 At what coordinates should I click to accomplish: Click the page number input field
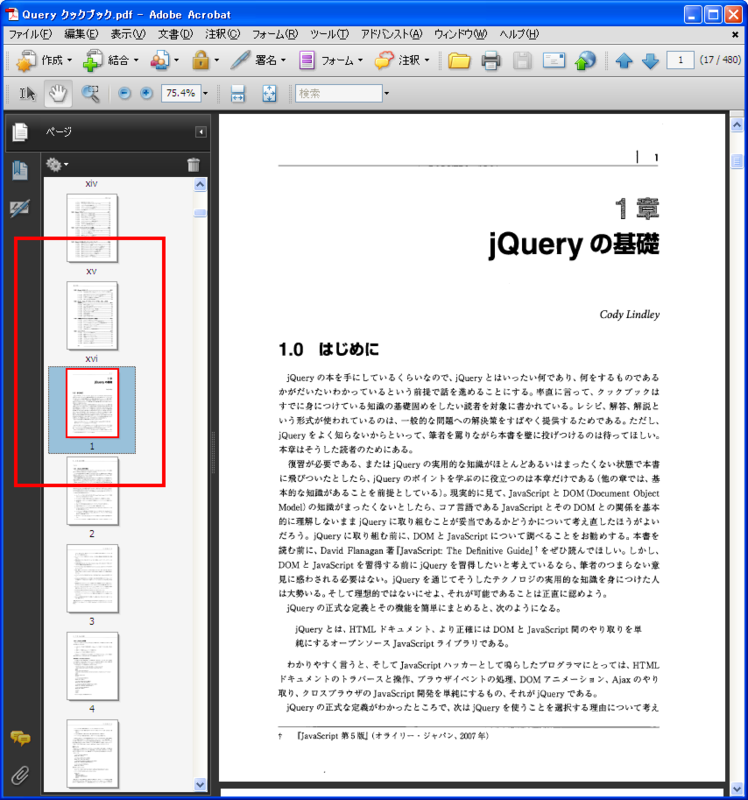(680, 60)
